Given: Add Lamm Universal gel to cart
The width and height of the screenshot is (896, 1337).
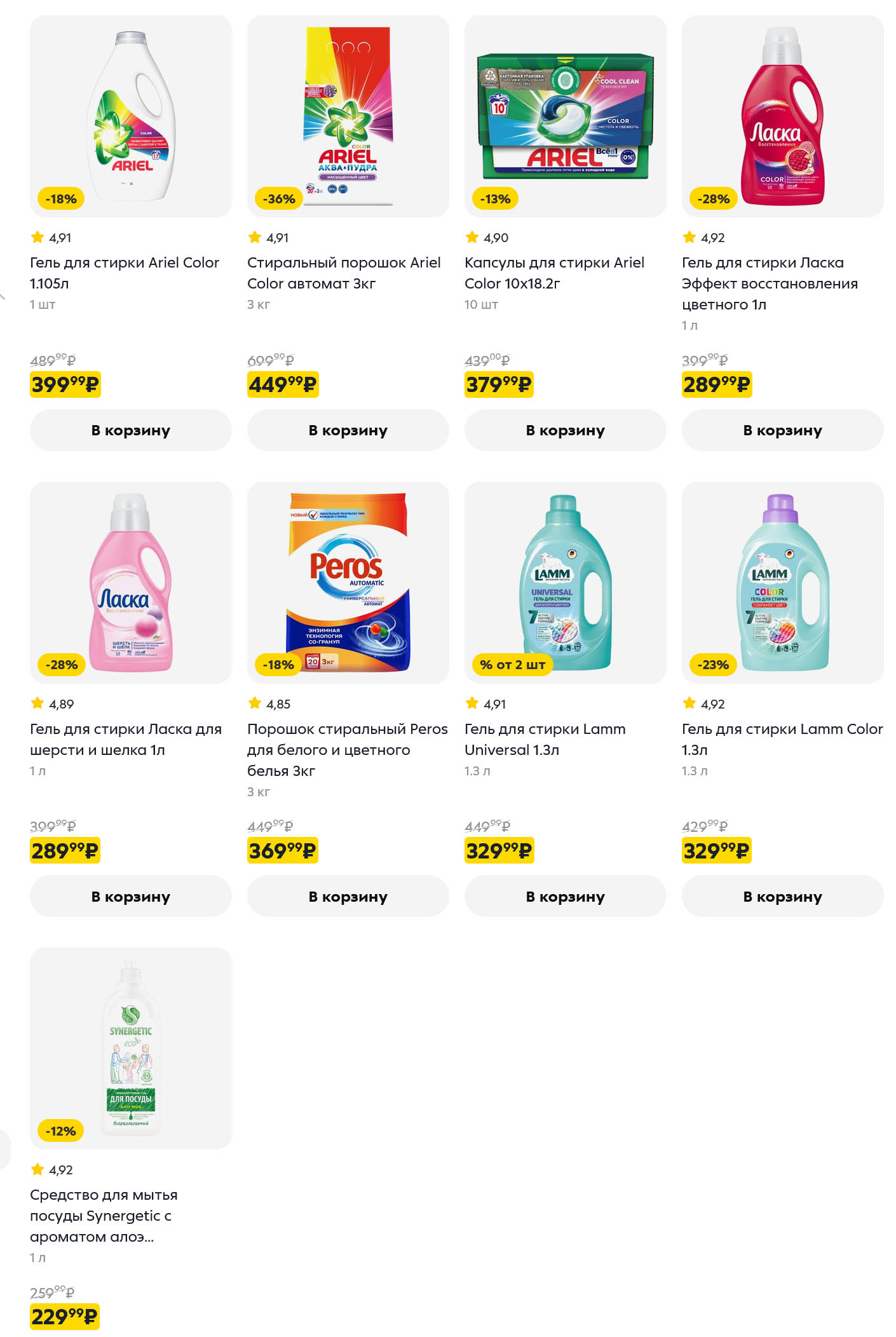Looking at the screenshot, I should [565, 896].
